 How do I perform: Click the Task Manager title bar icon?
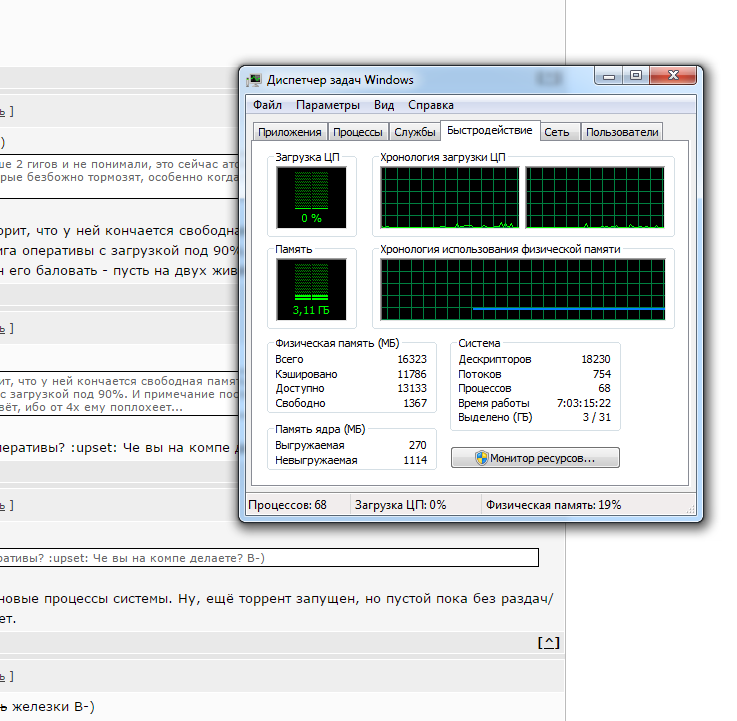255,80
